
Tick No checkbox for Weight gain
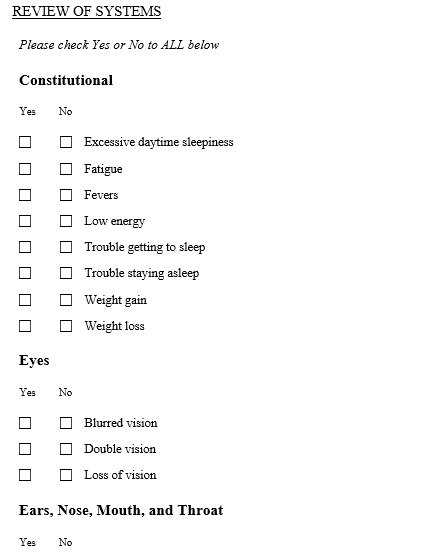66,300
